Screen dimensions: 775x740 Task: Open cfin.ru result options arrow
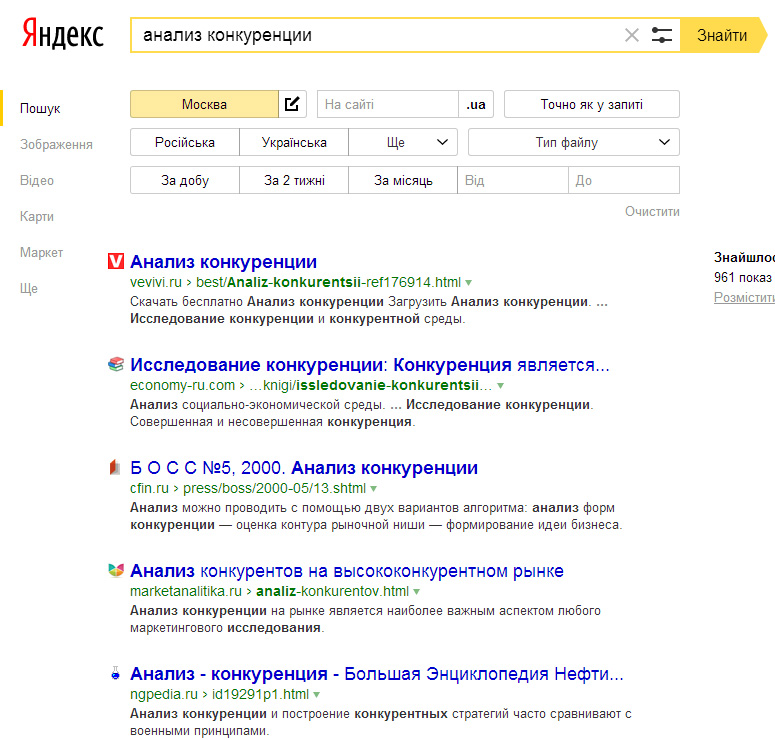pyautogui.click(x=374, y=489)
